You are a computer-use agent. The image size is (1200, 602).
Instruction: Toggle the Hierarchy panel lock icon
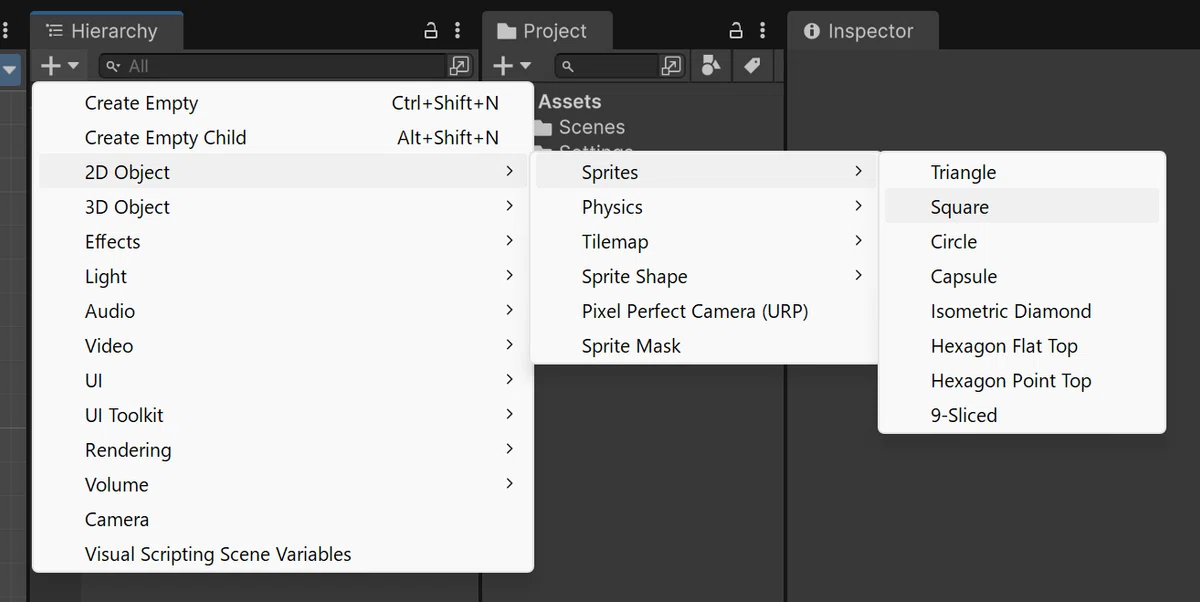pyautogui.click(x=432, y=30)
